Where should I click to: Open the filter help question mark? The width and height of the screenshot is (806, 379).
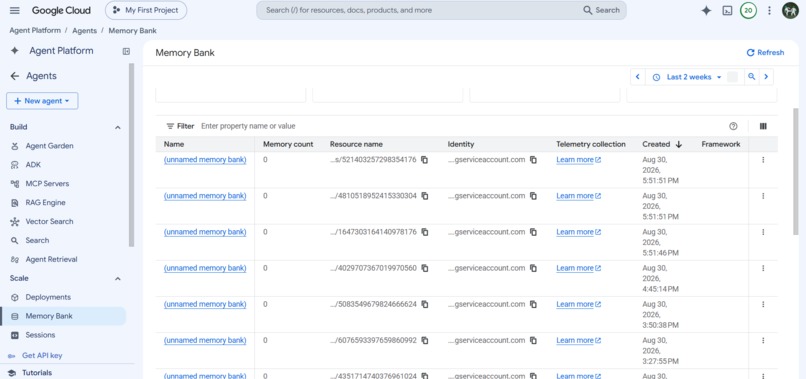click(x=733, y=126)
